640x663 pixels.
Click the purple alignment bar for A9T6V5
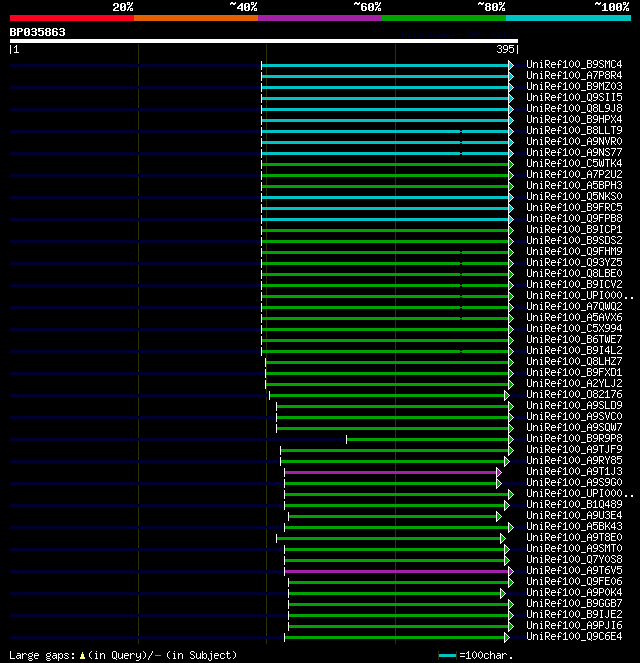(397, 571)
